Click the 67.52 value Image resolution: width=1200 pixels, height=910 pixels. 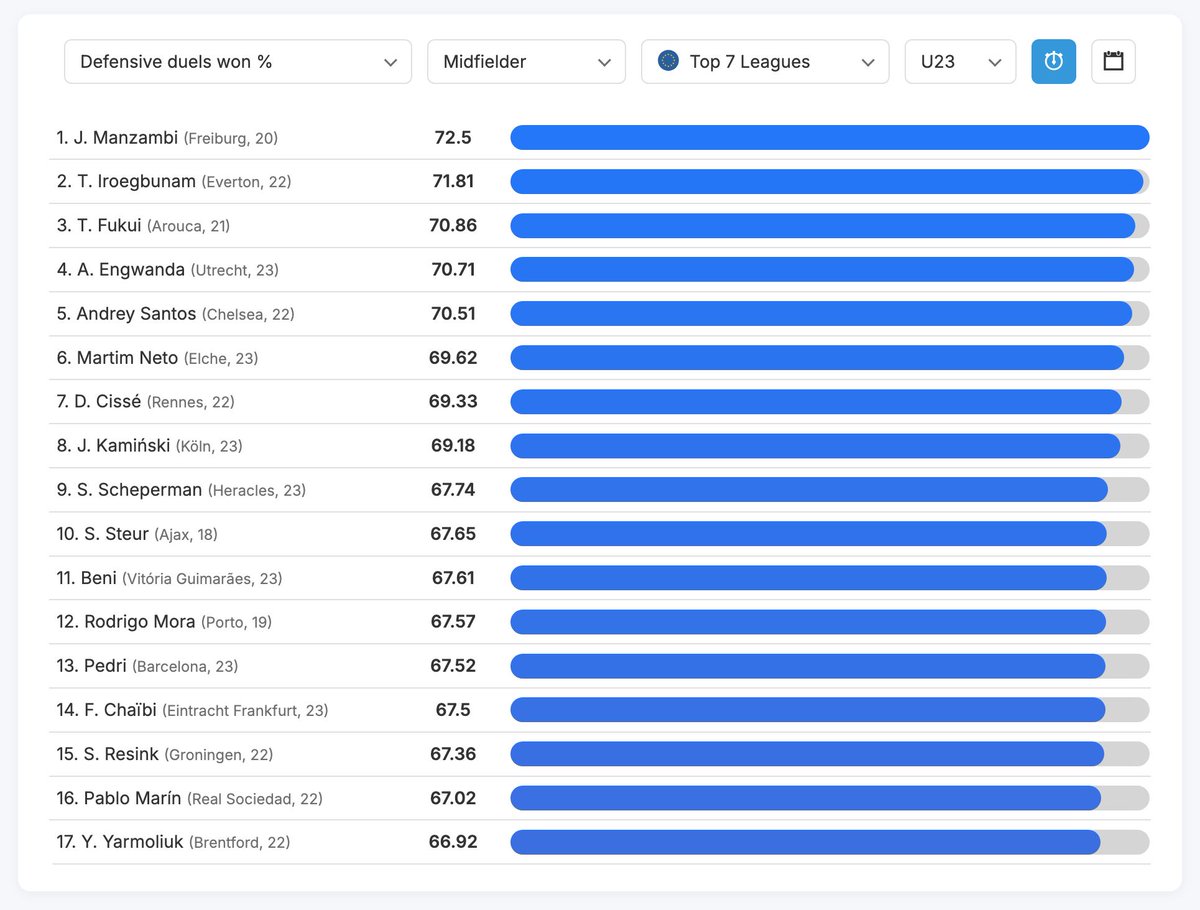pos(453,666)
